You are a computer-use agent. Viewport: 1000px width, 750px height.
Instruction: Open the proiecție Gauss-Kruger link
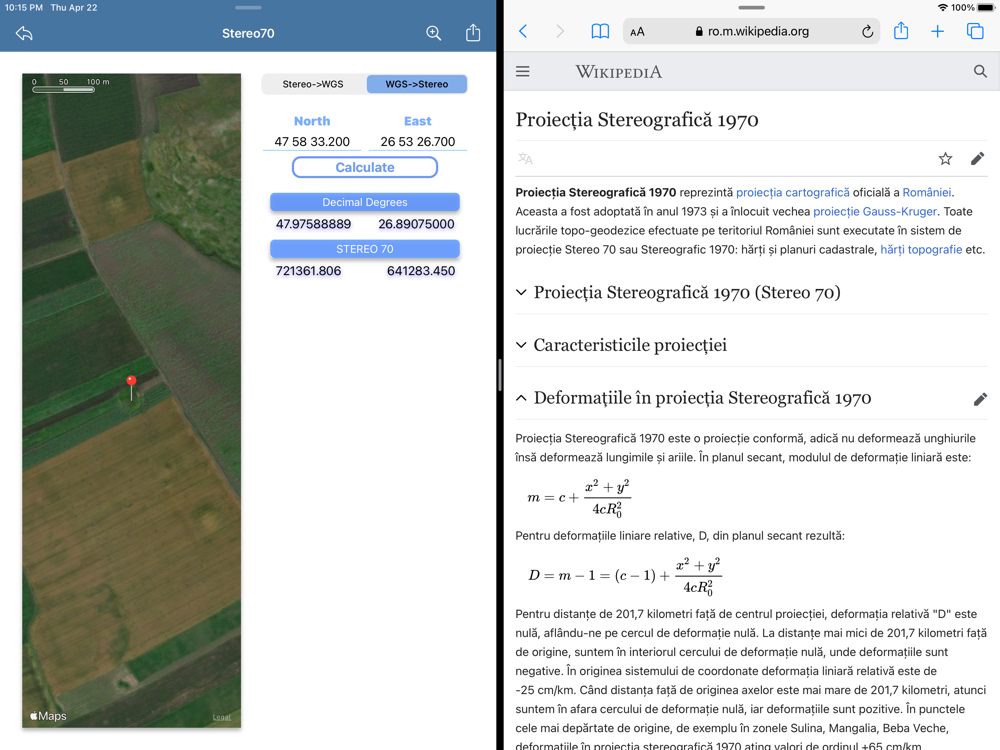pyautogui.click(x=875, y=212)
